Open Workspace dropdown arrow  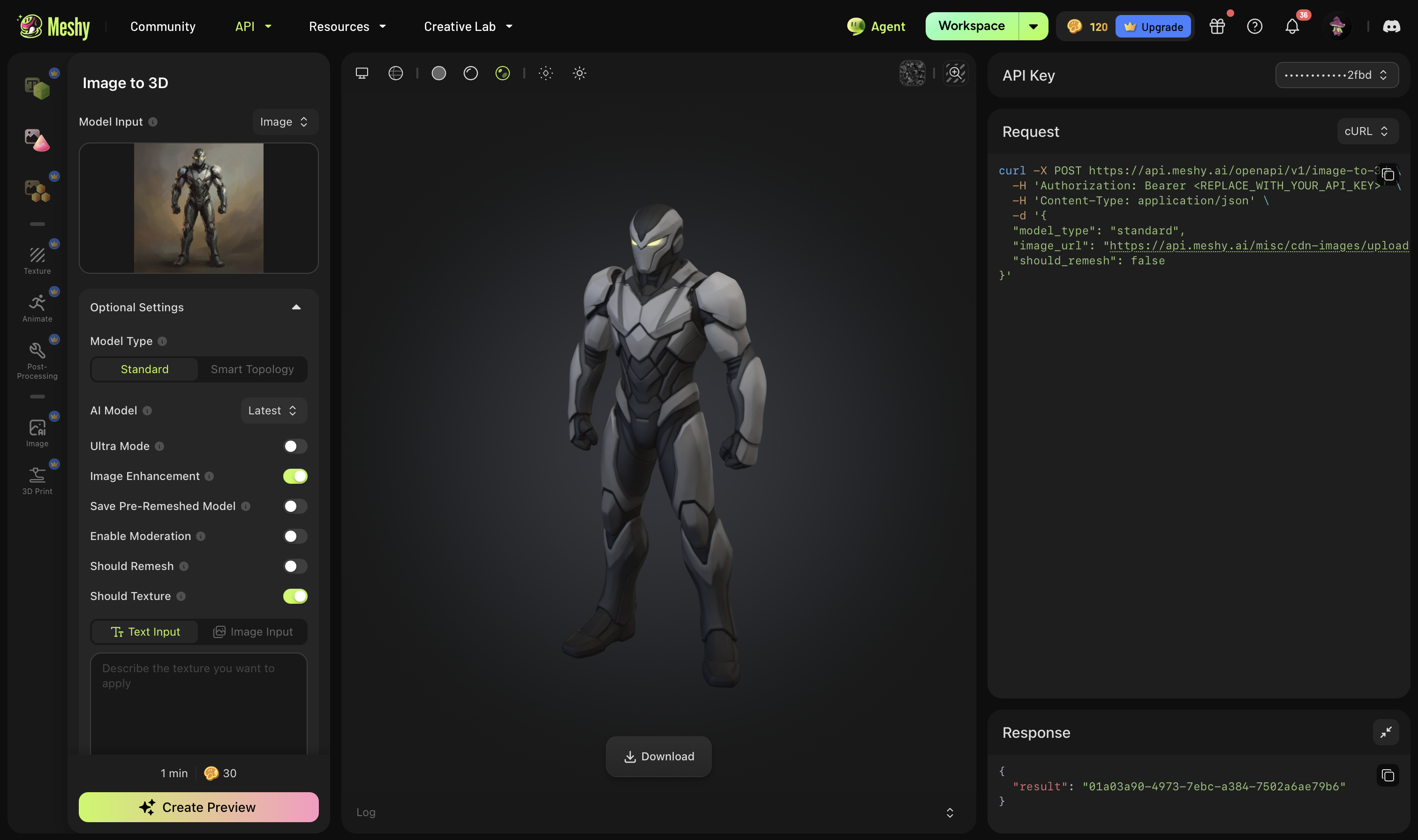1033,27
